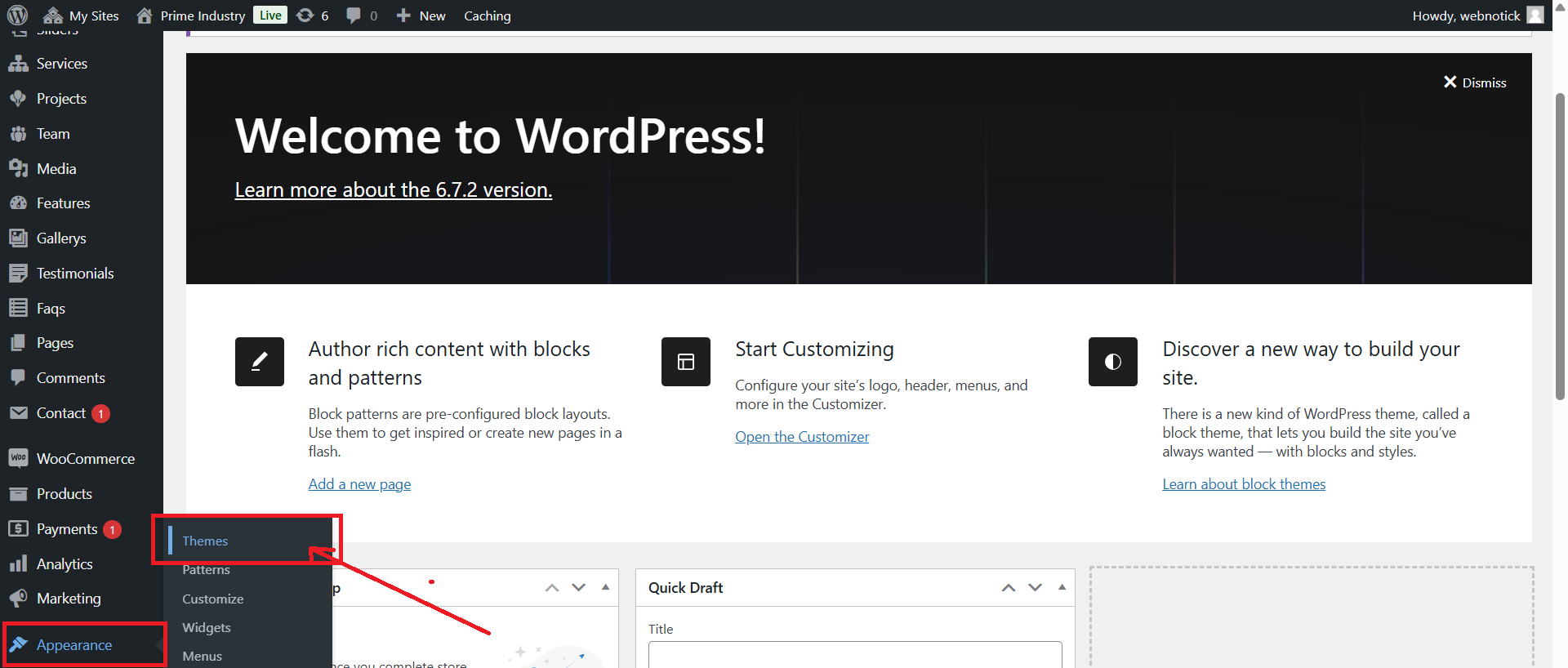This screenshot has width=1568, height=668.
Task: Move the left dashboard widget down
Action: [578, 588]
